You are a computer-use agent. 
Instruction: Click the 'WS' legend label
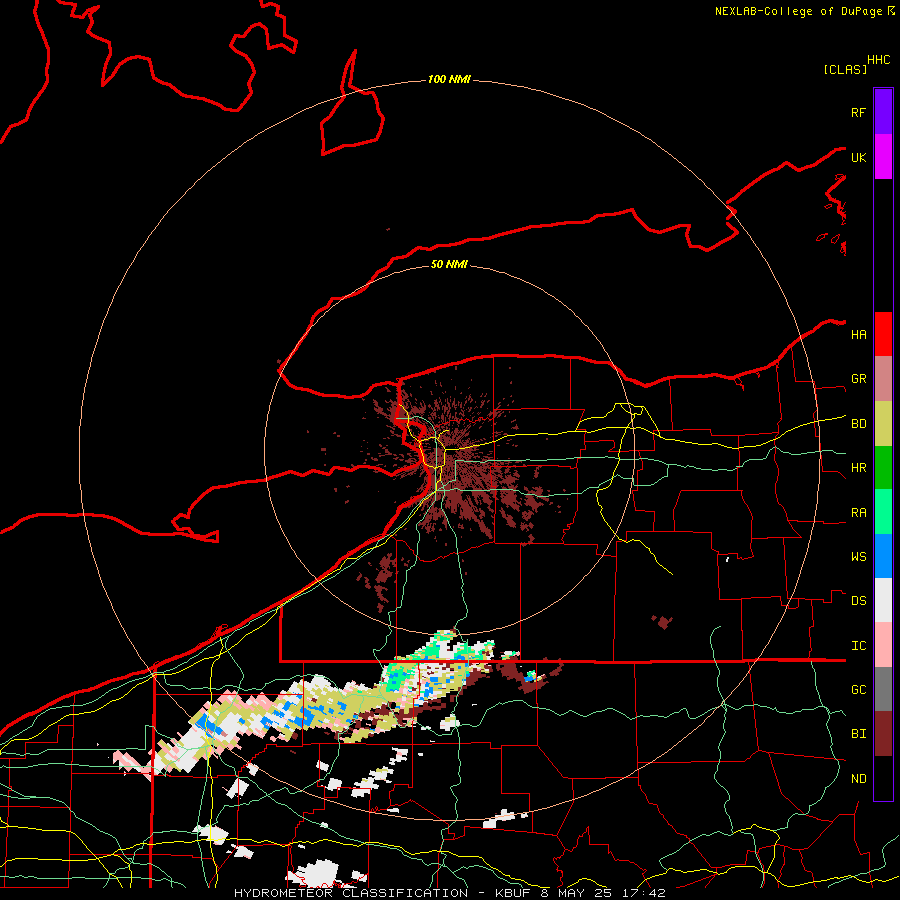[858, 557]
